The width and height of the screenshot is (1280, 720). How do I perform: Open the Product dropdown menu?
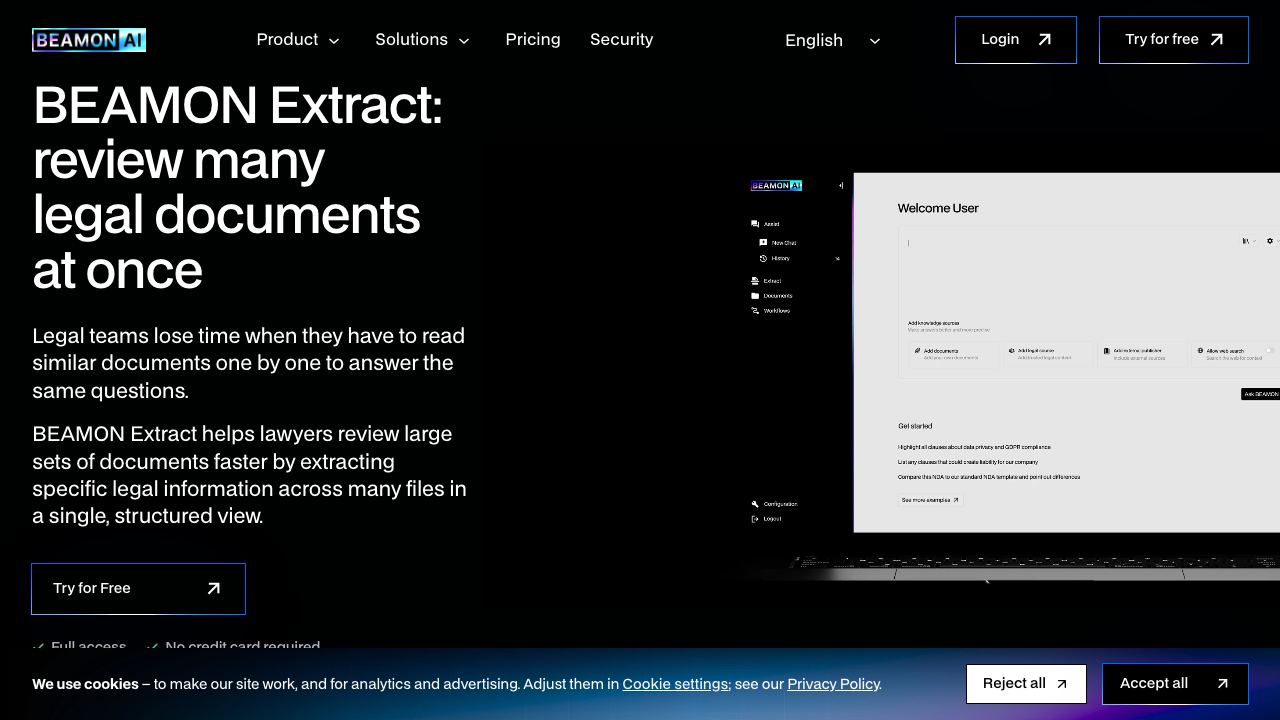click(298, 40)
